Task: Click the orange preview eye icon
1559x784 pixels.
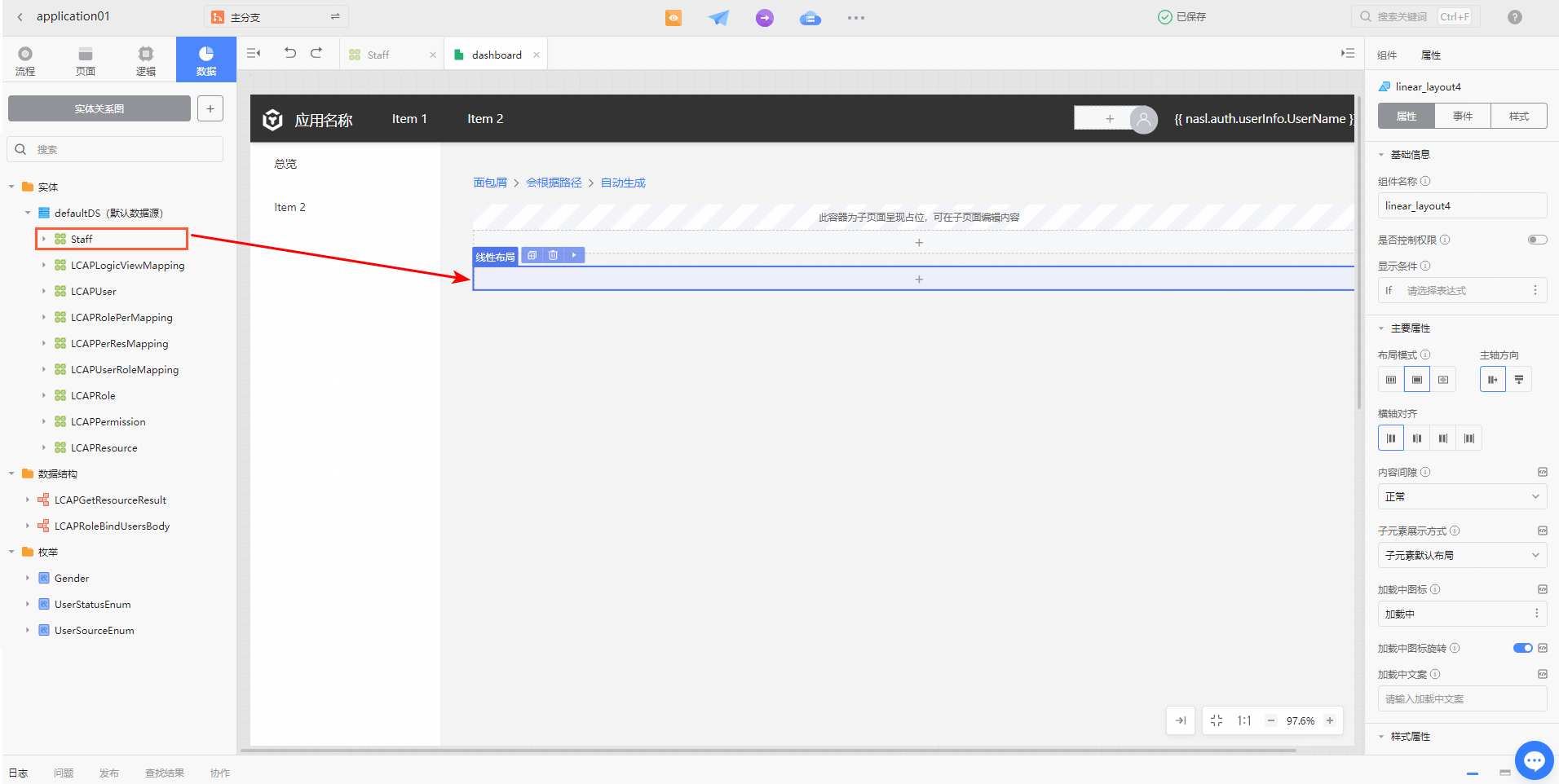Action: pyautogui.click(x=674, y=17)
